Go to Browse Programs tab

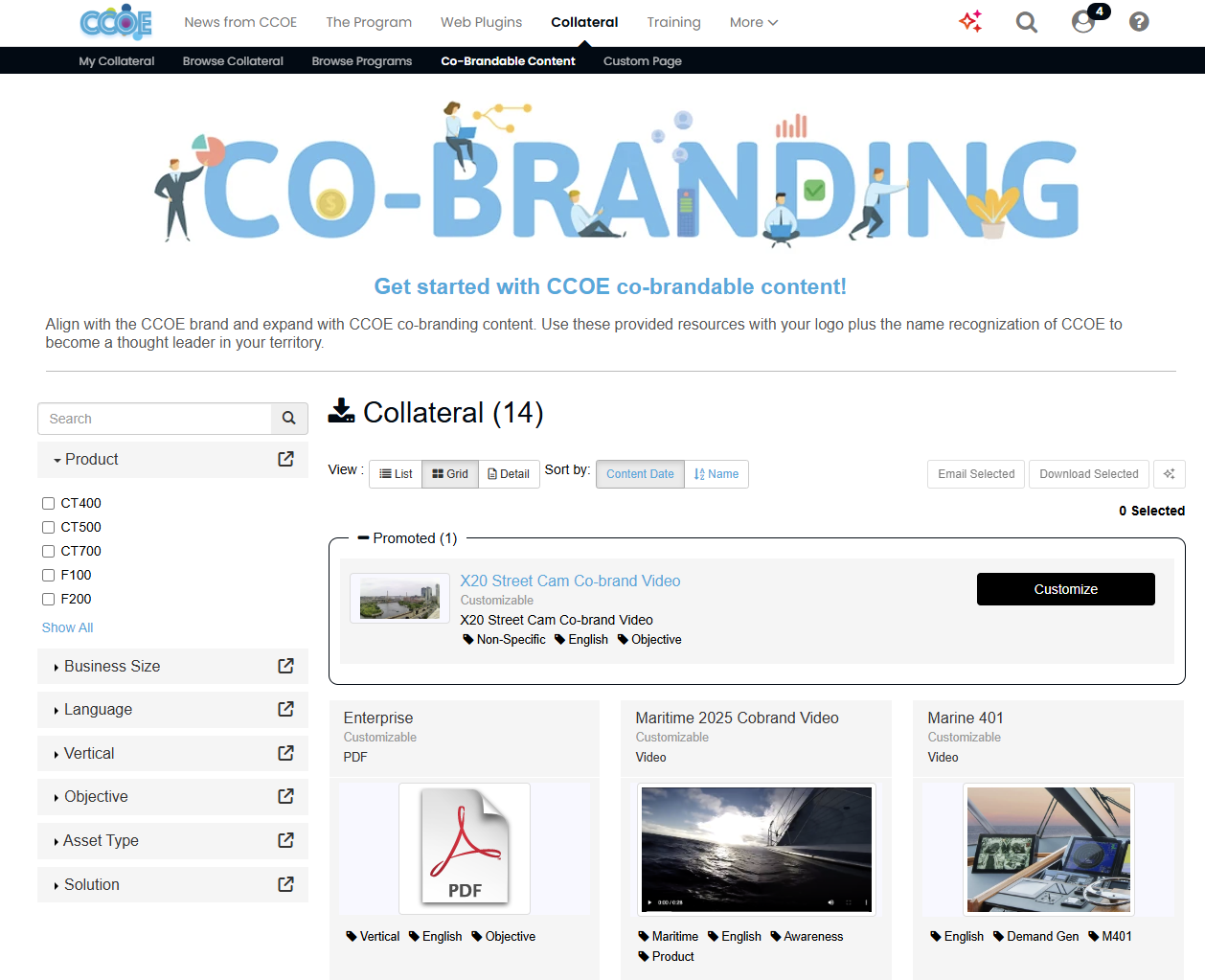click(x=362, y=61)
